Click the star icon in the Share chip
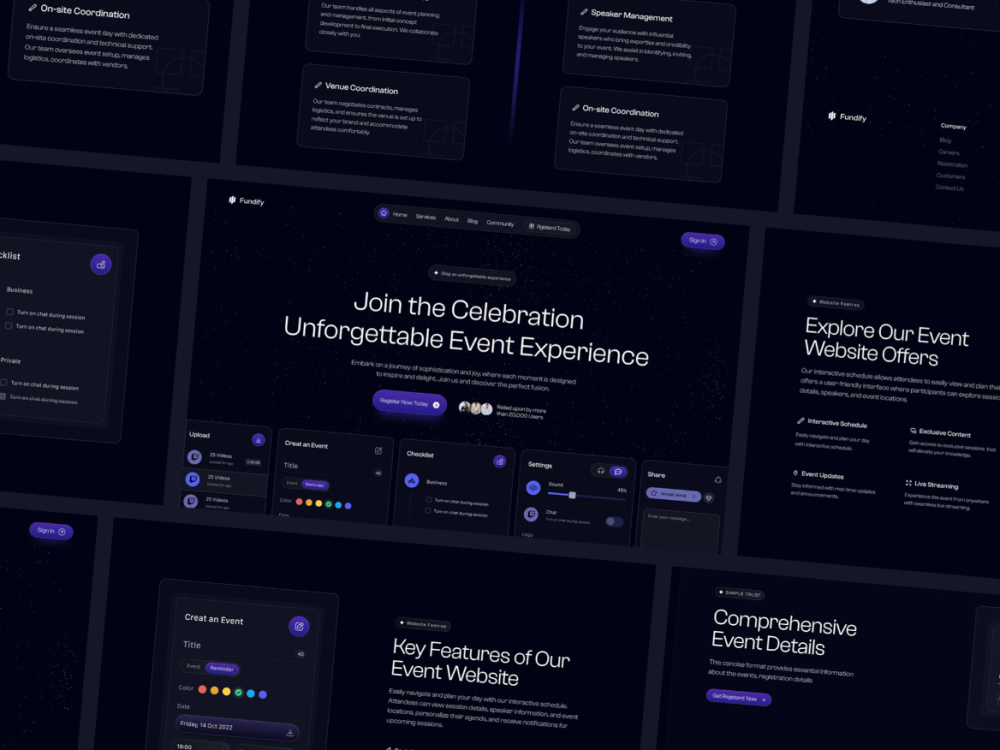Viewport: 1000px width, 750px height. 654,493
